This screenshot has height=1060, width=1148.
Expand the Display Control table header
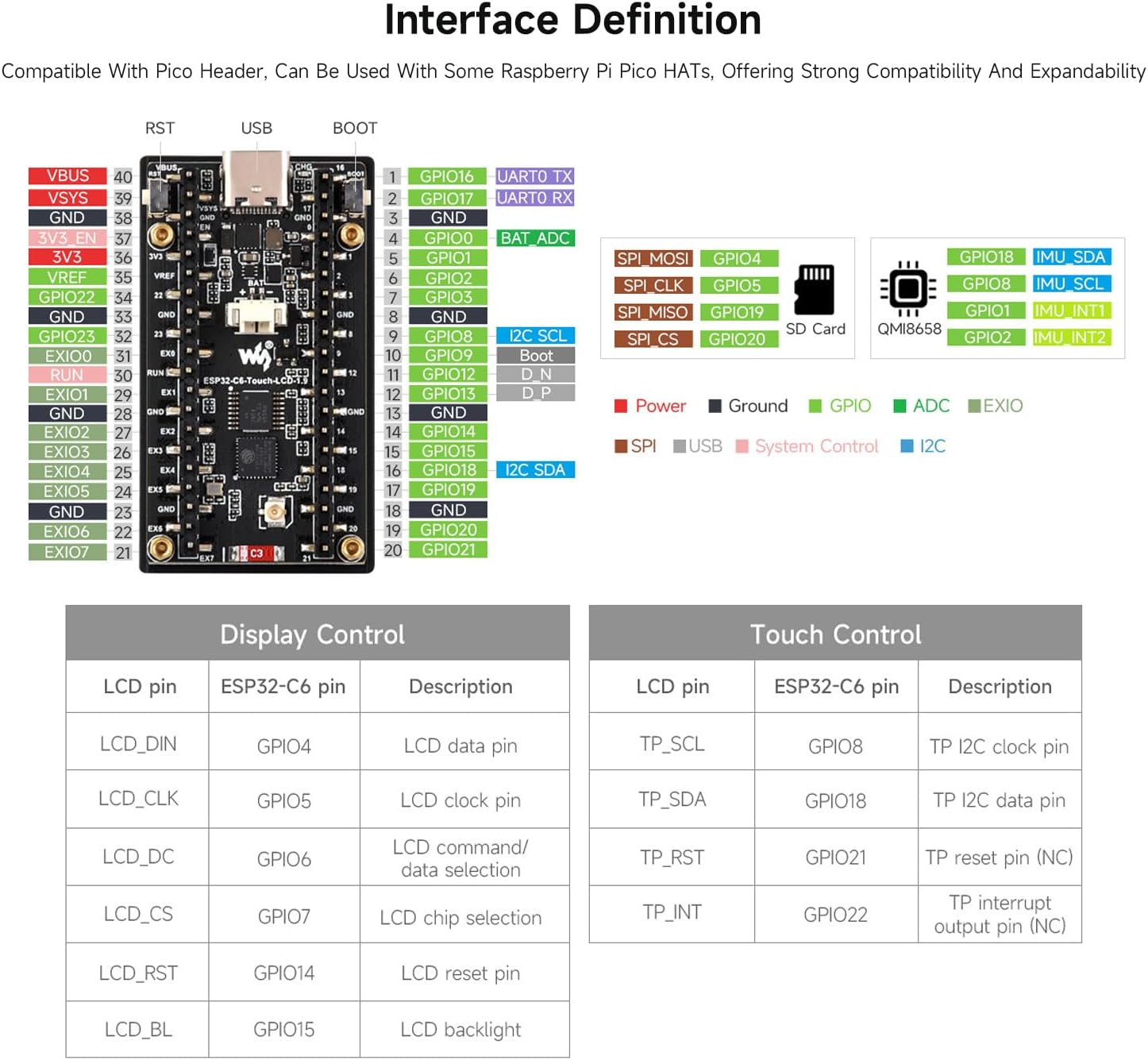(x=312, y=634)
